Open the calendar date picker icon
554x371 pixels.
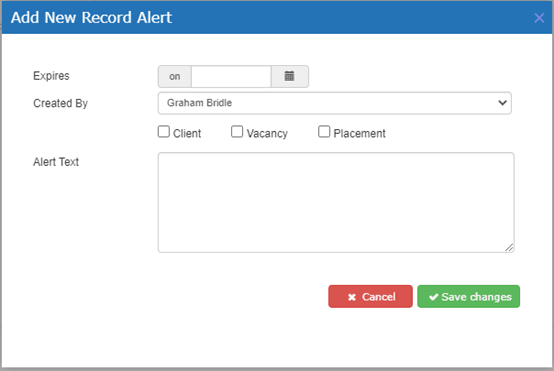point(289,76)
